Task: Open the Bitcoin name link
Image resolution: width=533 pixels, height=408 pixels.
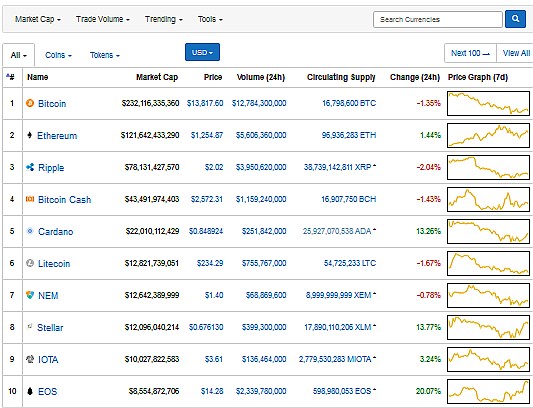Action: pos(52,103)
